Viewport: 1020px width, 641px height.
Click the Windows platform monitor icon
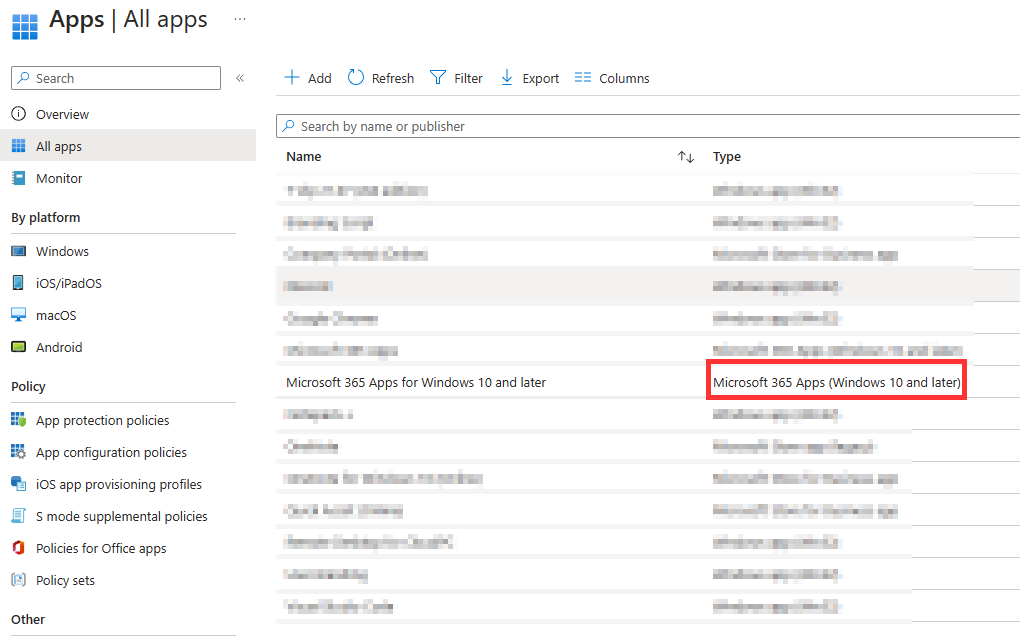18,251
